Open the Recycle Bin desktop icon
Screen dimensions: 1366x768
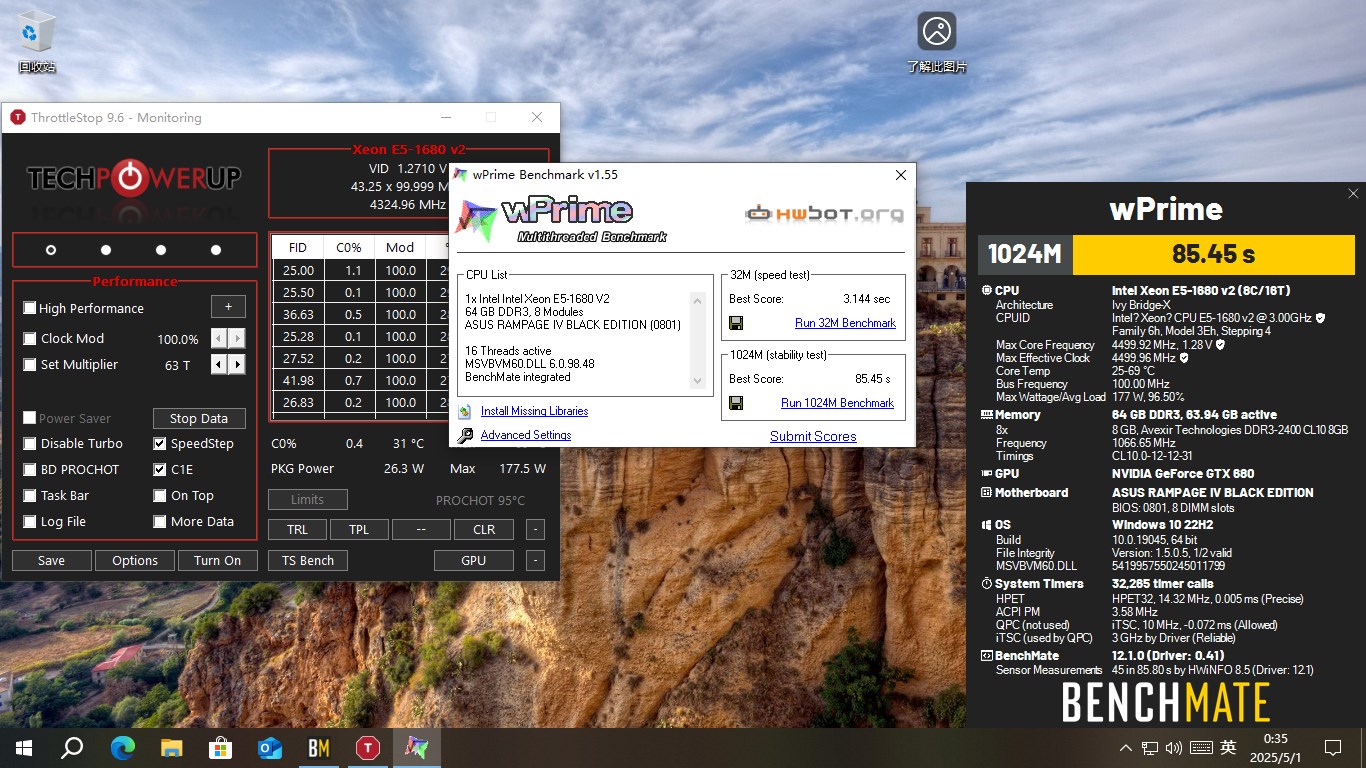(x=37, y=43)
